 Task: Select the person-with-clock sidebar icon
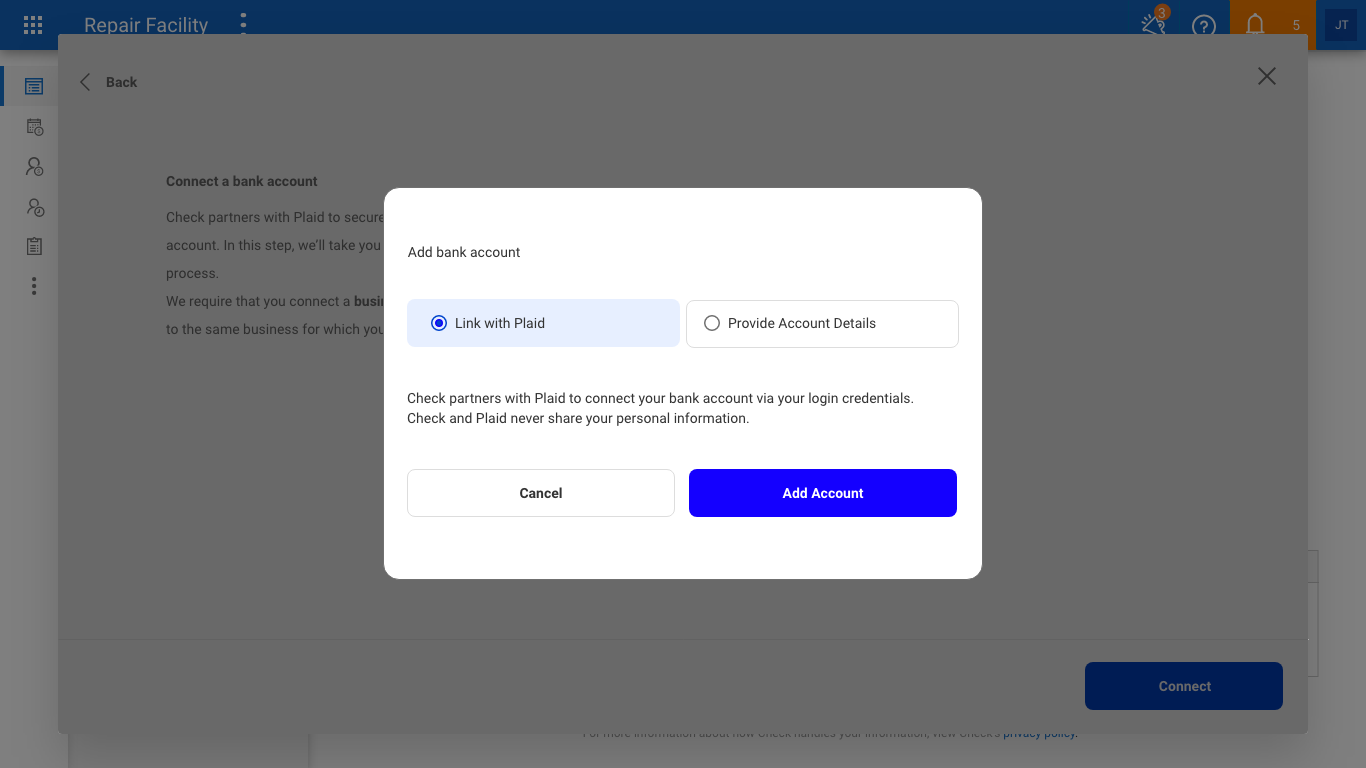click(x=33, y=207)
